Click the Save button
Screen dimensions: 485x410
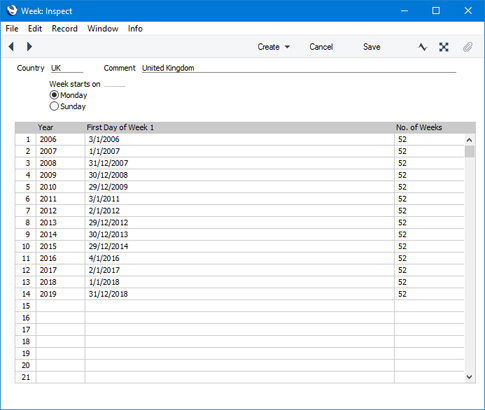[371, 47]
